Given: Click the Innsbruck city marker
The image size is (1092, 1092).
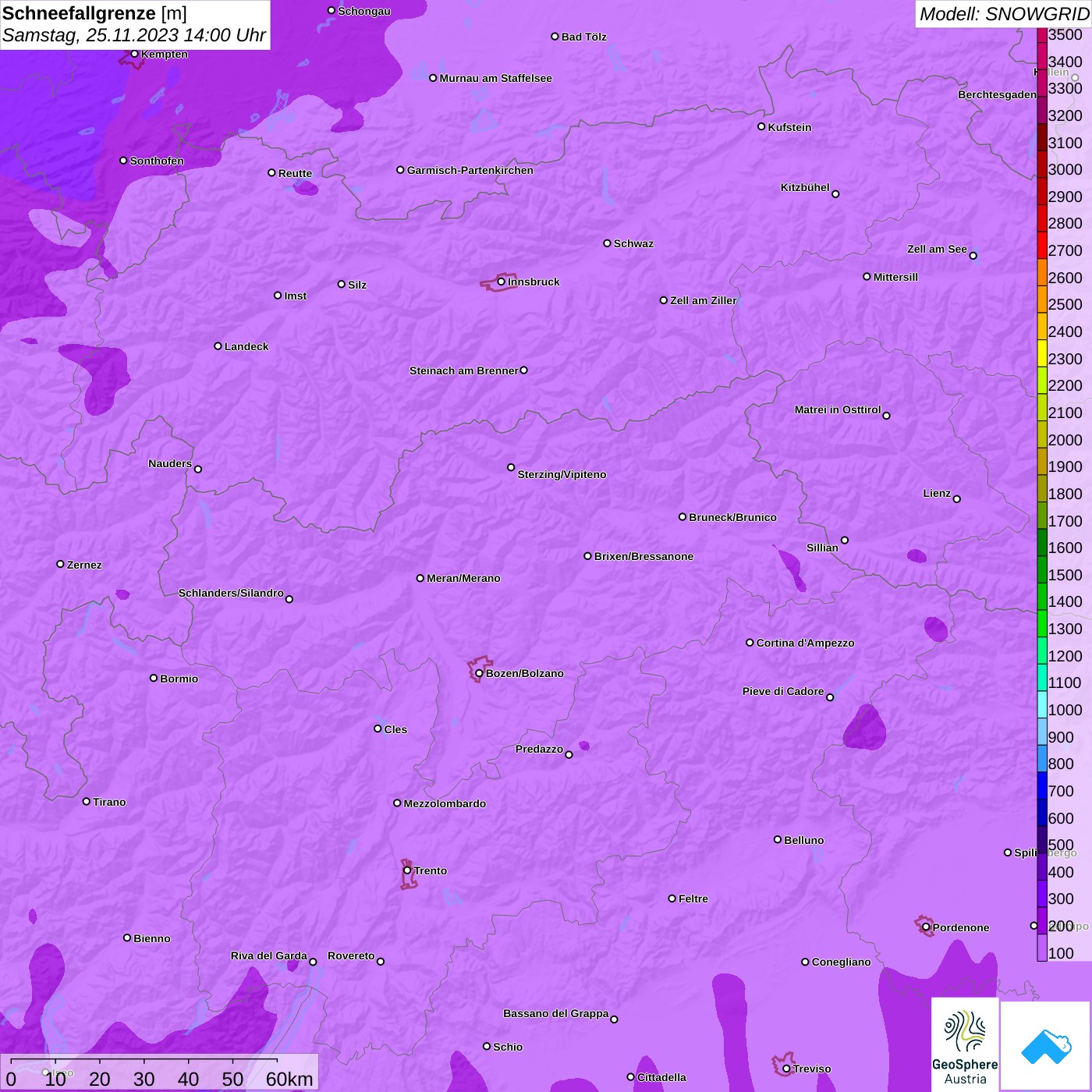Looking at the screenshot, I should pyautogui.click(x=502, y=282).
